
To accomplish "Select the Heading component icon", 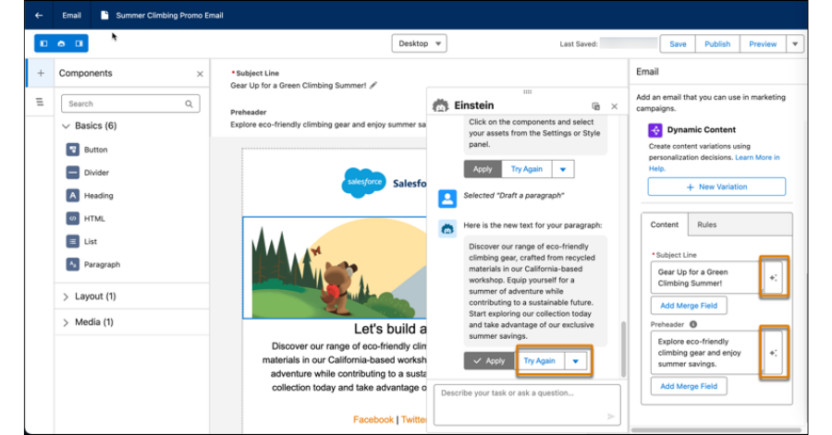I will [73, 195].
